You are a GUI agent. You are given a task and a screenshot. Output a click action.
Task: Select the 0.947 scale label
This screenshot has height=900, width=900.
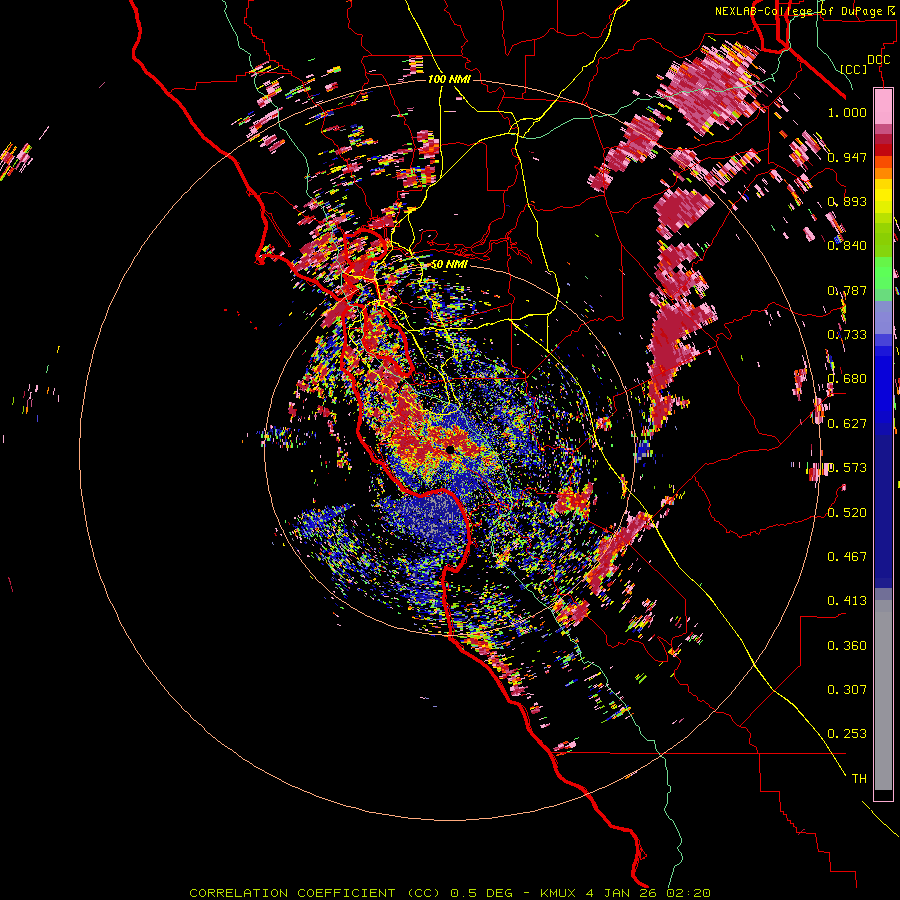pos(847,157)
